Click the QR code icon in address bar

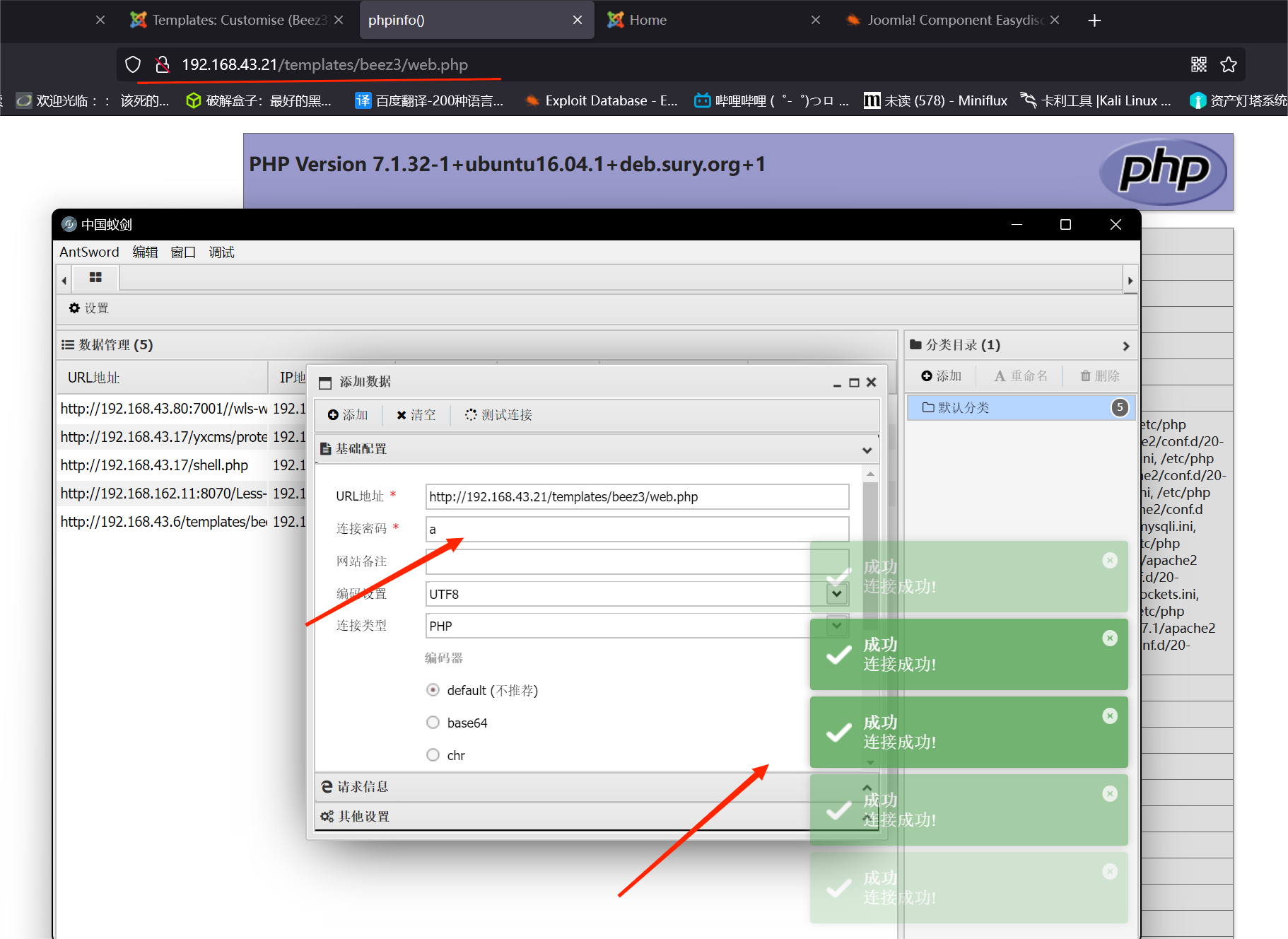coord(1198,65)
